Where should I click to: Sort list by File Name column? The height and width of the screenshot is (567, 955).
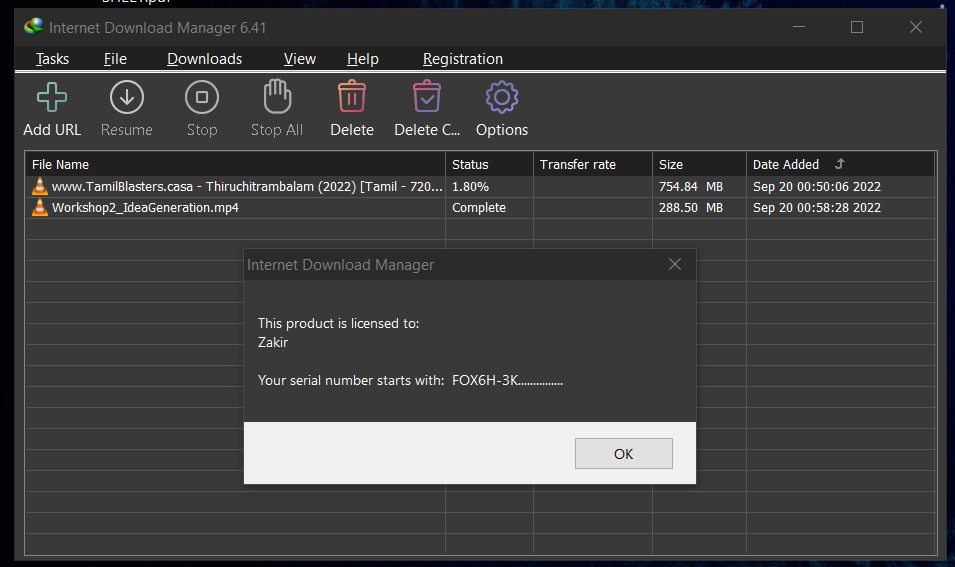235,164
